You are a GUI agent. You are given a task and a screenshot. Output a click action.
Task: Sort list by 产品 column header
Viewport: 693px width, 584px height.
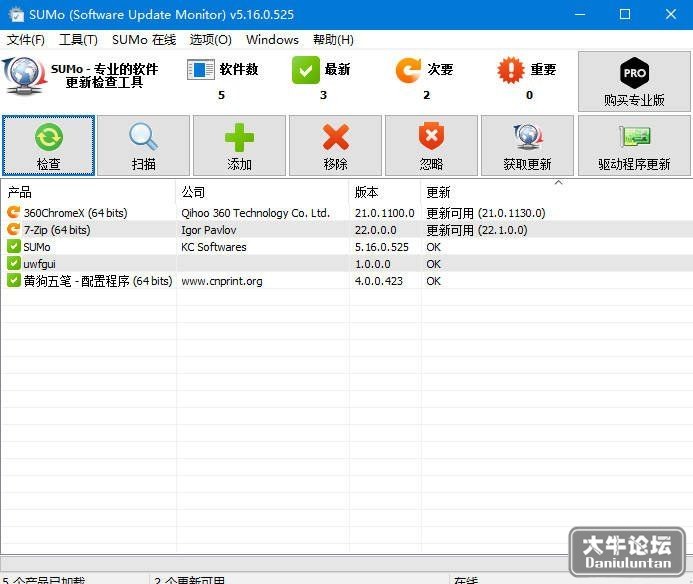(88, 192)
